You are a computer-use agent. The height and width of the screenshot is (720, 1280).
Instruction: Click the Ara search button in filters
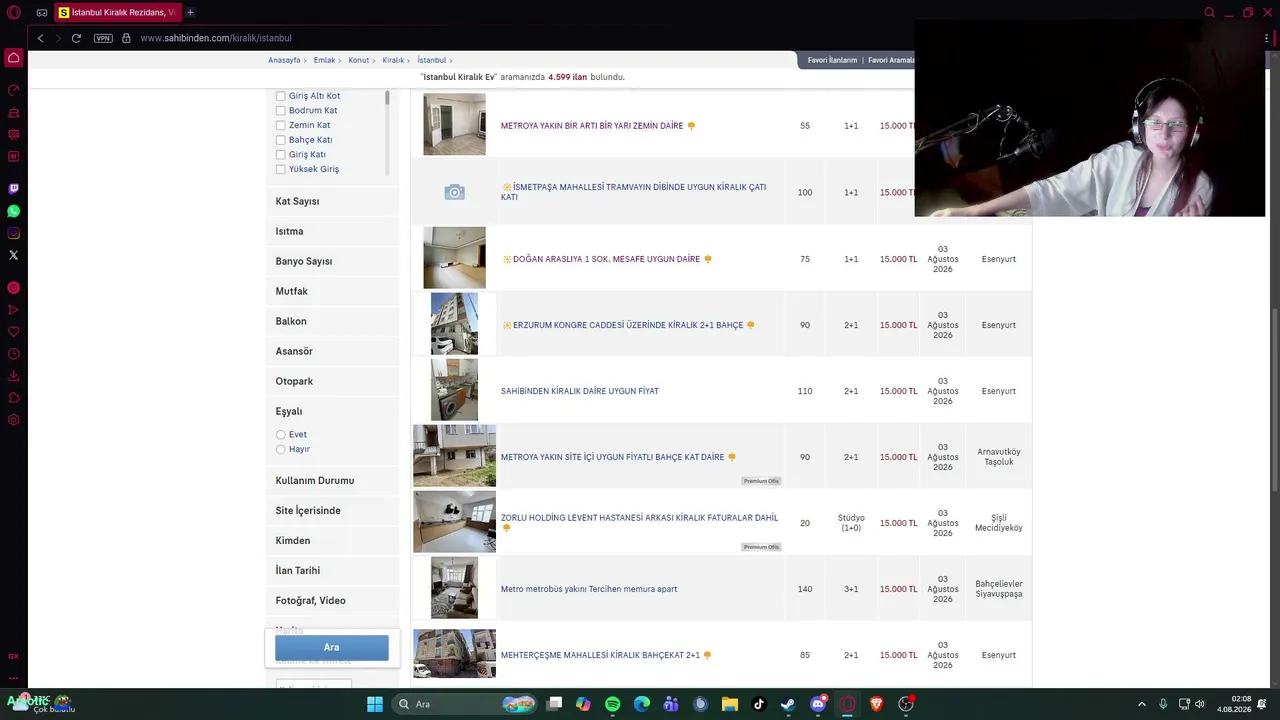[x=332, y=647]
